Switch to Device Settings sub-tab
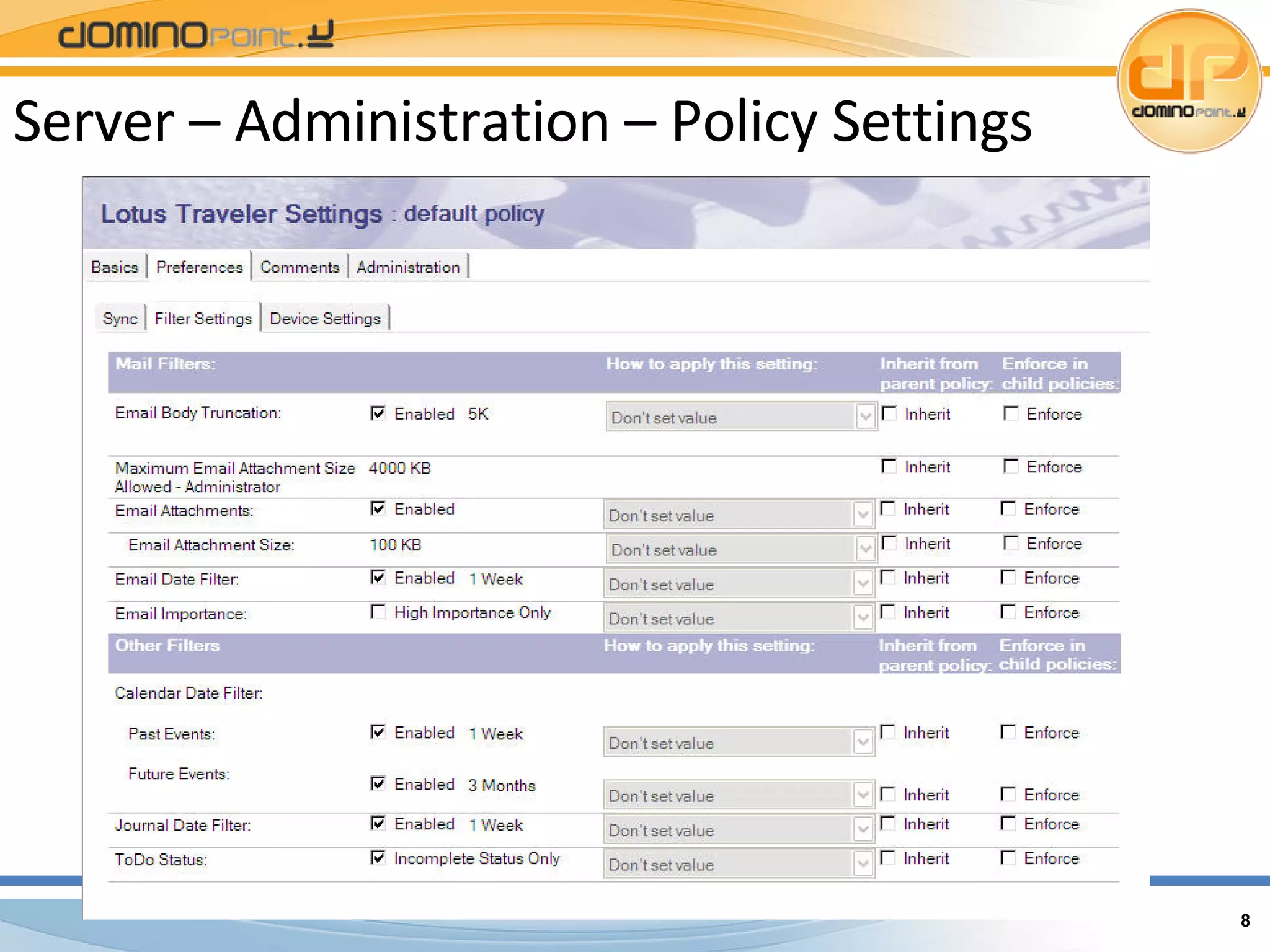This screenshot has width=1270, height=952. [325, 319]
